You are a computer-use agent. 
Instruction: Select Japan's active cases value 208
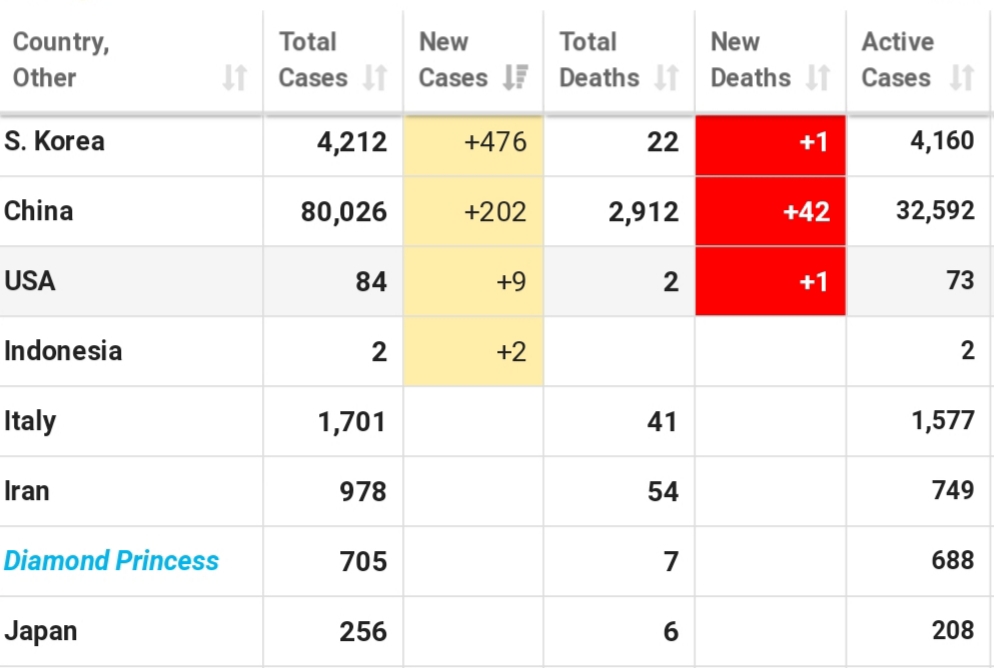pos(953,631)
